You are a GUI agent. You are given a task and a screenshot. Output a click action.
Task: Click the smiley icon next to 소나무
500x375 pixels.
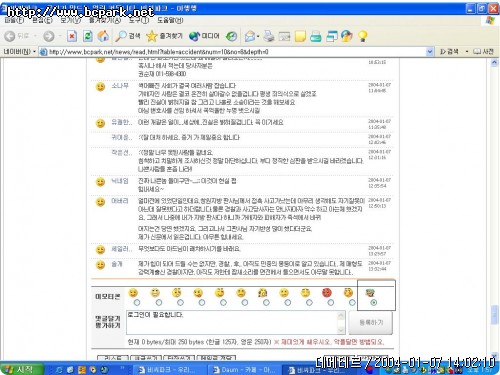click(x=100, y=87)
